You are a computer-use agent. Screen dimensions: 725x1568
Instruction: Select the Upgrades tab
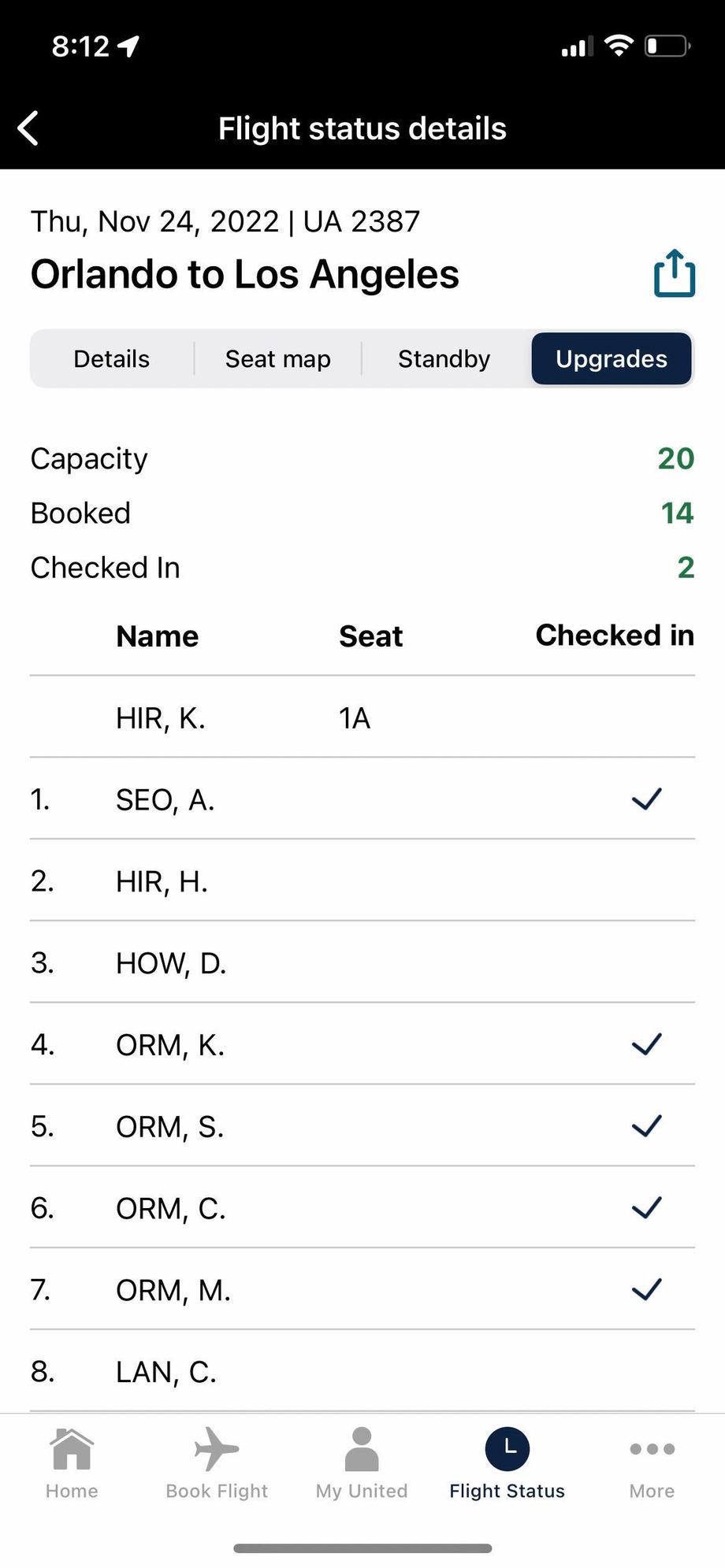point(612,358)
